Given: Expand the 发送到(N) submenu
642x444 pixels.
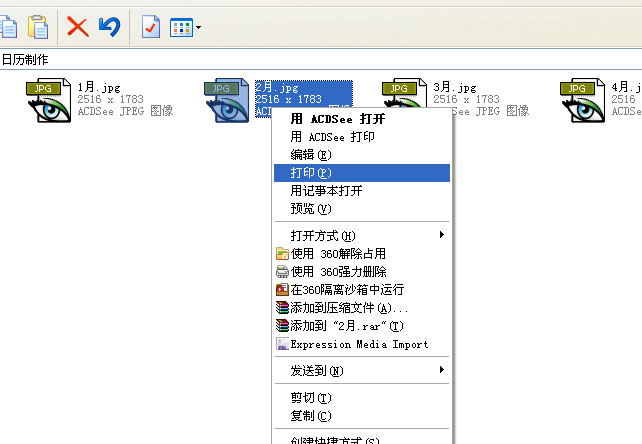Looking at the screenshot, I should point(362,371).
